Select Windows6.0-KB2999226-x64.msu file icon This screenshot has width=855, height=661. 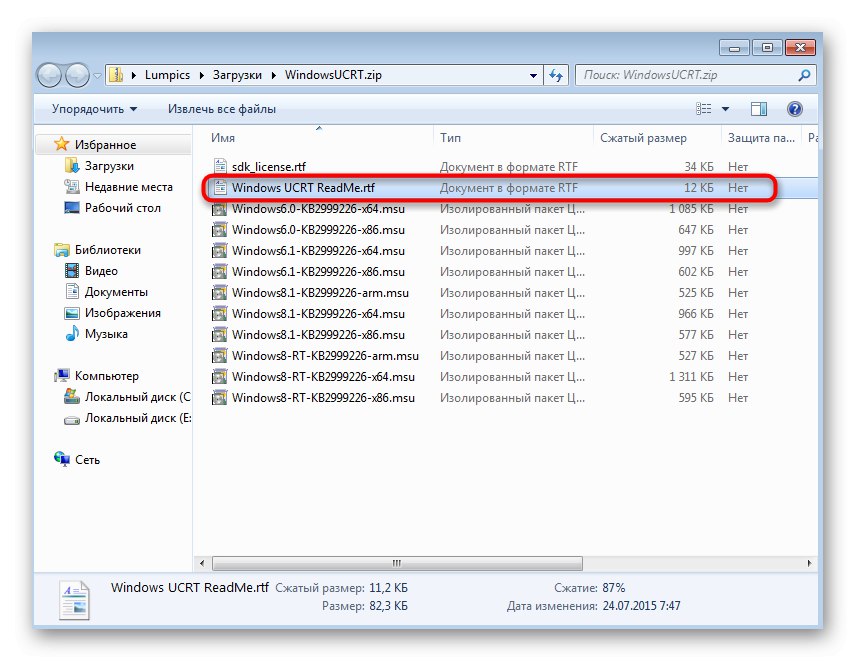(219, 209)
